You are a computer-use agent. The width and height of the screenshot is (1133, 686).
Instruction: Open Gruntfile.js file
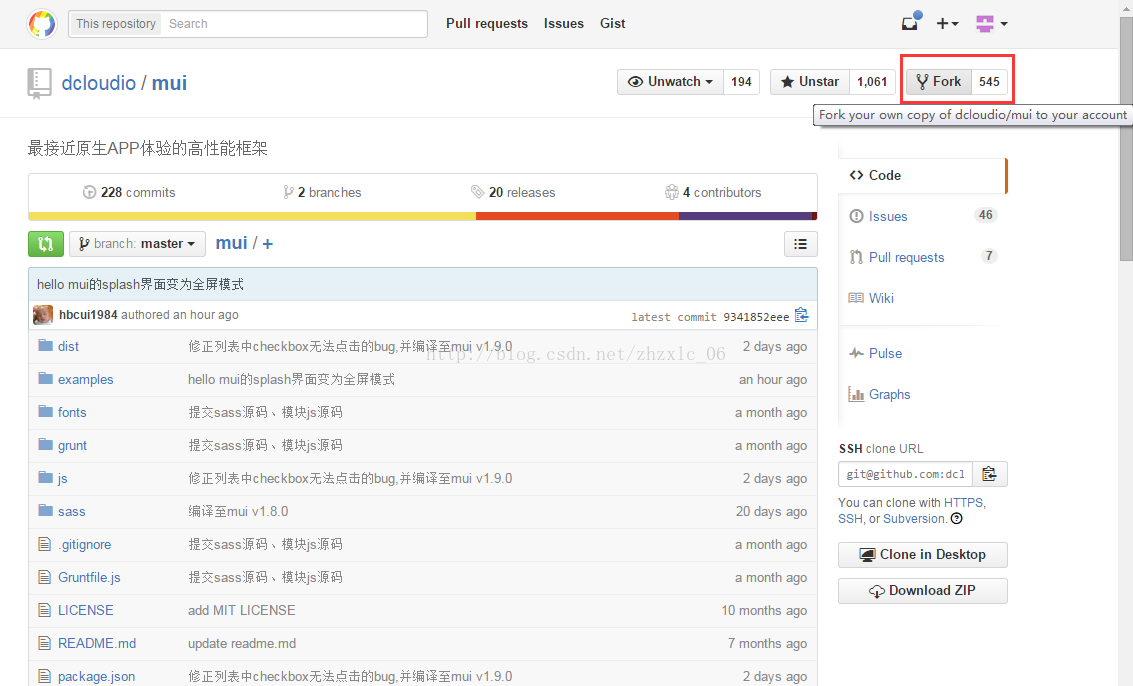pyautogui.click(x=89, y=578)
